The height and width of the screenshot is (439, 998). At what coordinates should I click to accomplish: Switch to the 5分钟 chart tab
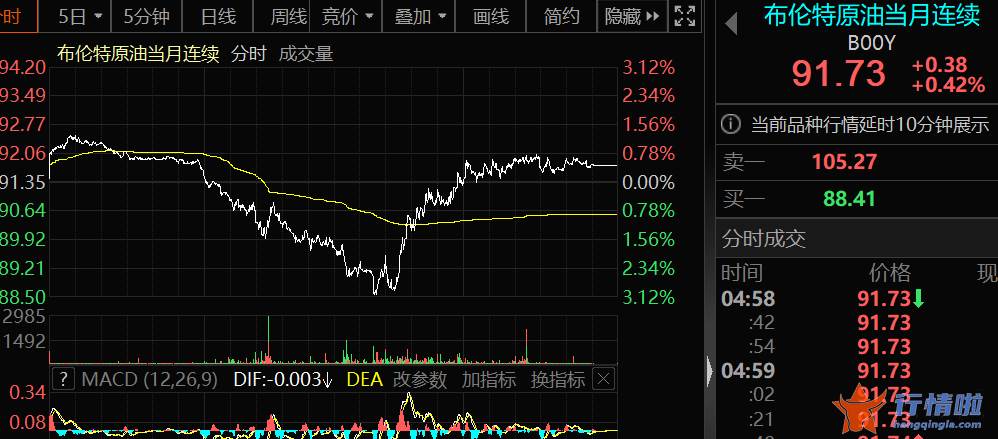click(x=146, y=16)
